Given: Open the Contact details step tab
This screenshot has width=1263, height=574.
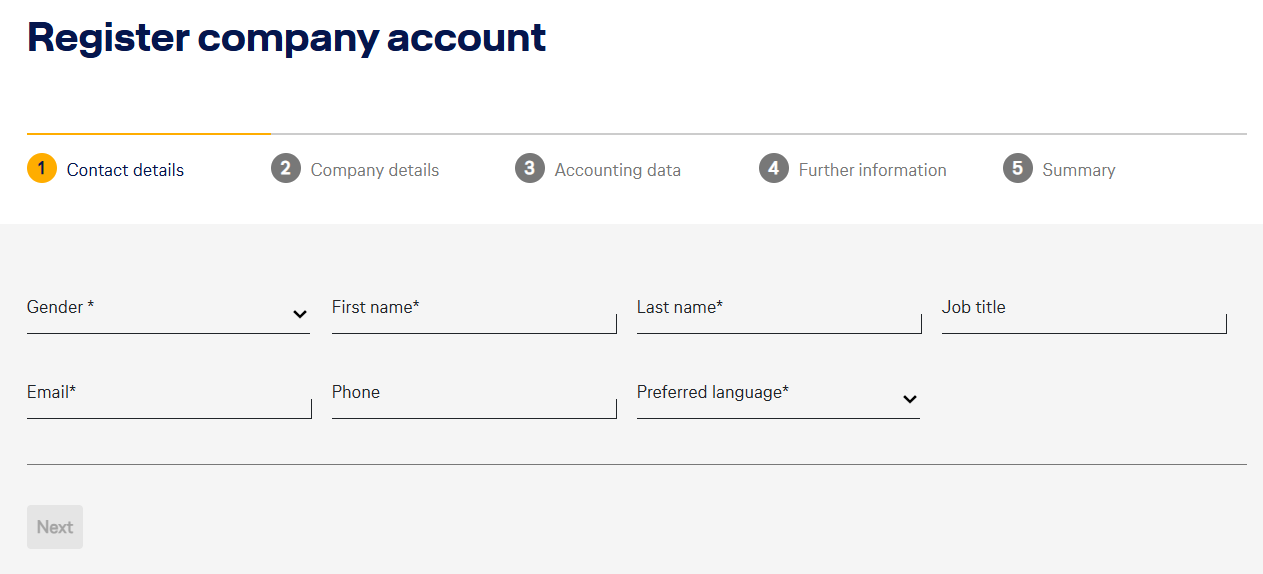Looking at the screenshot, I should point(125,170).
